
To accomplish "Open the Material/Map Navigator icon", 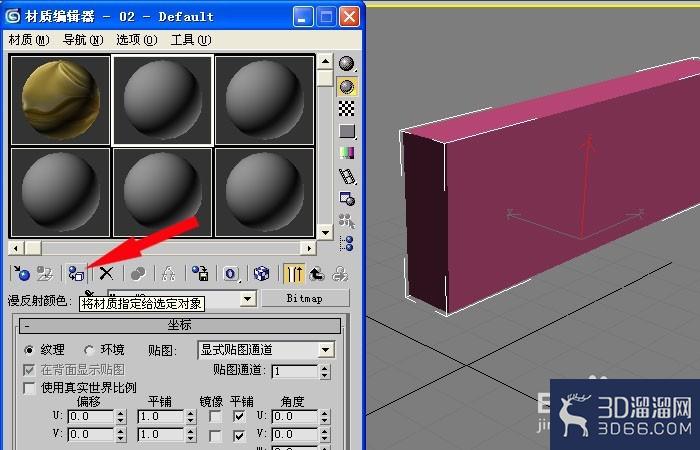I will [347, 243].
